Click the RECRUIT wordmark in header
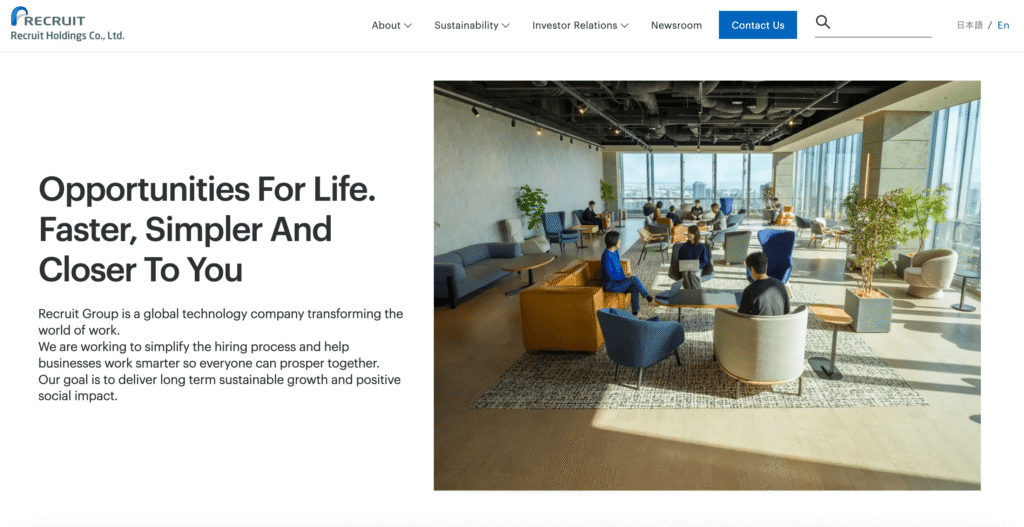Viewport: 1024px width, 527px height. [x=56, y=20]
